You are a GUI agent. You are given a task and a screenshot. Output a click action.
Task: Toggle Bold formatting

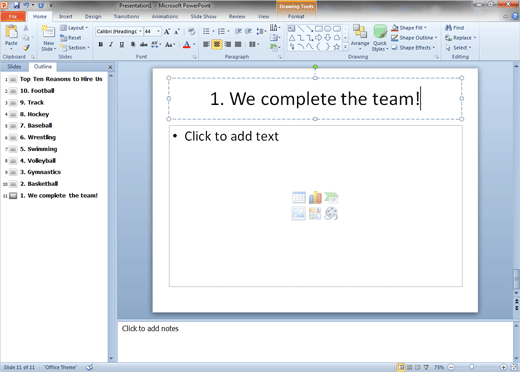coord(100,44)
